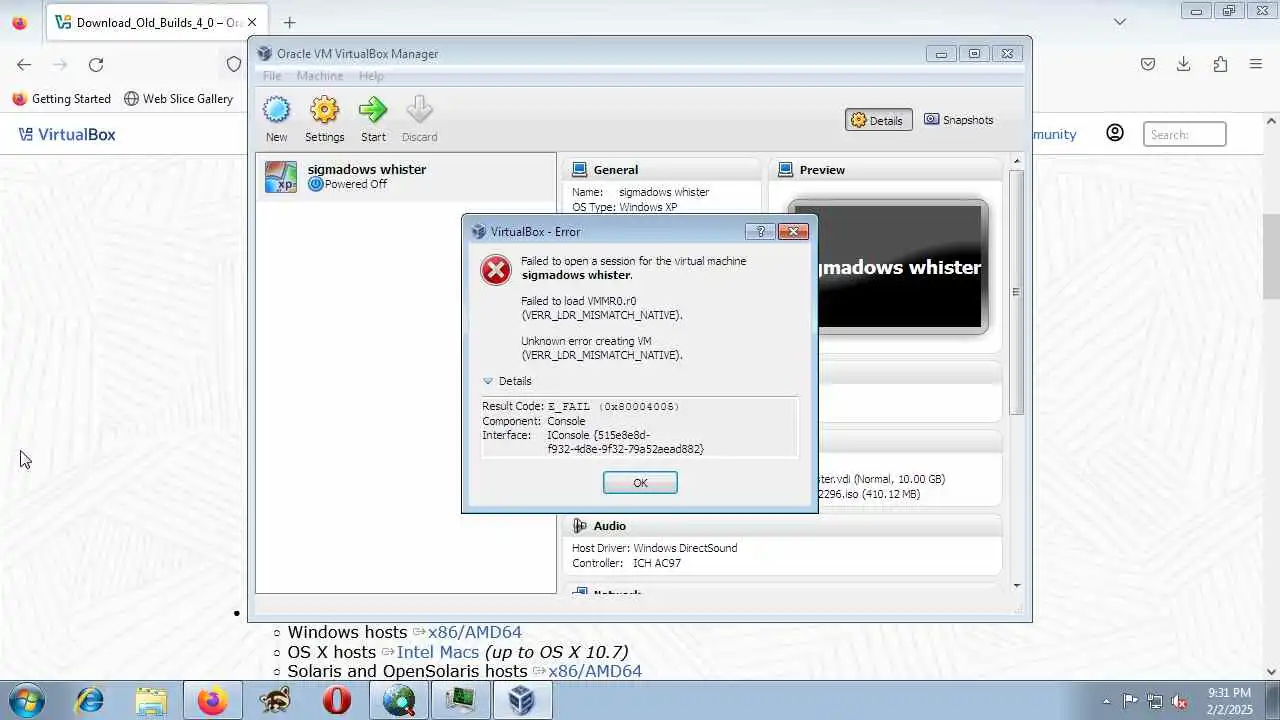Click the Firefox forward arrow
Image resolution: width=1280 pixels, height=720 pixels.
click(x=60, y=64)
